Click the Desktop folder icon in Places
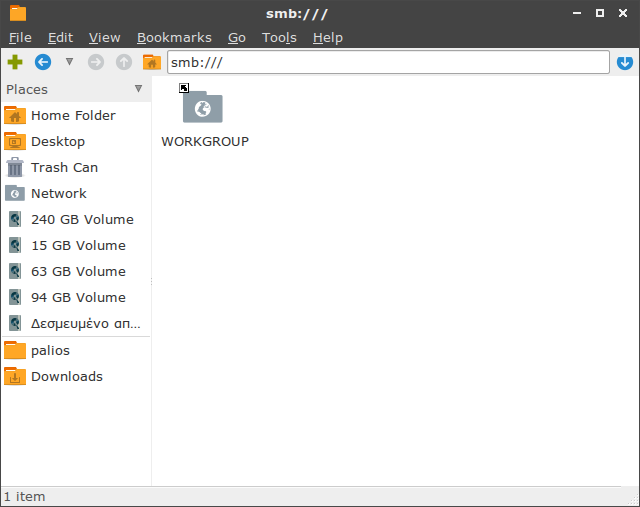Viewport: 640px width, 507px height. (x=15, y=142)
